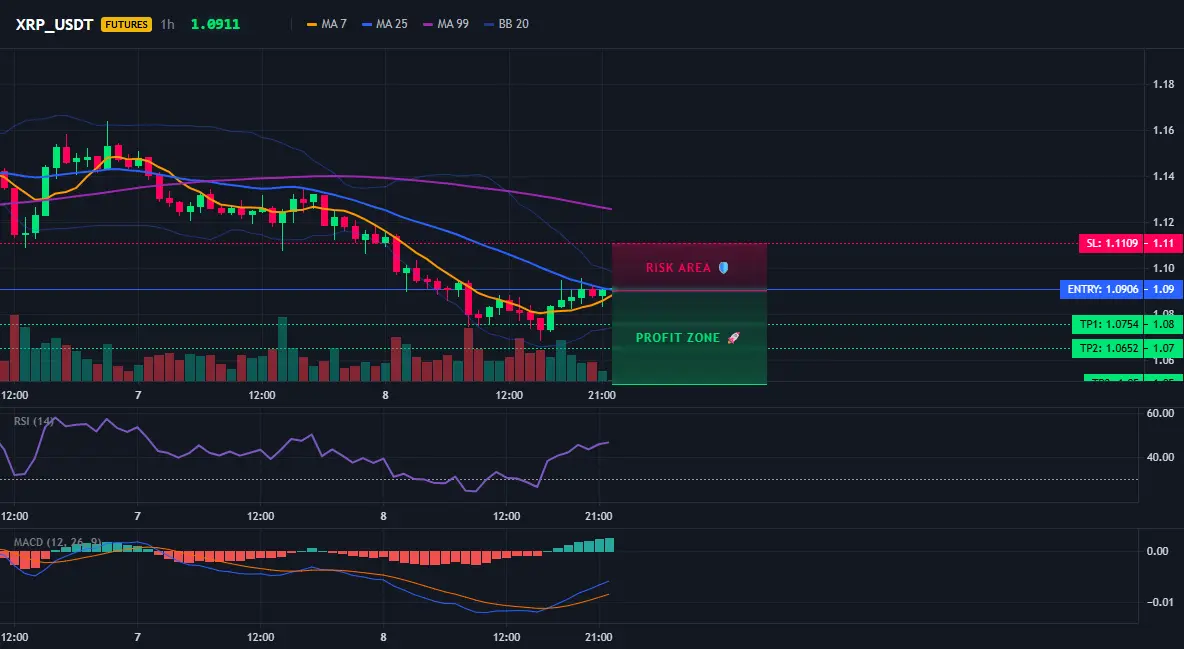Click the 1.12 price axis value

point(1164,222)
